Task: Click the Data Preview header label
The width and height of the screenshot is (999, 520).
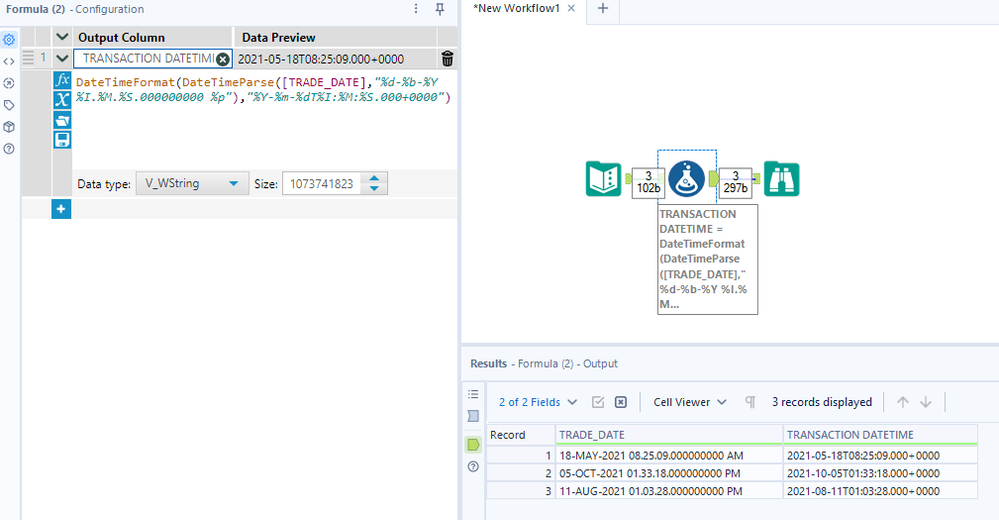Action: 278,38
